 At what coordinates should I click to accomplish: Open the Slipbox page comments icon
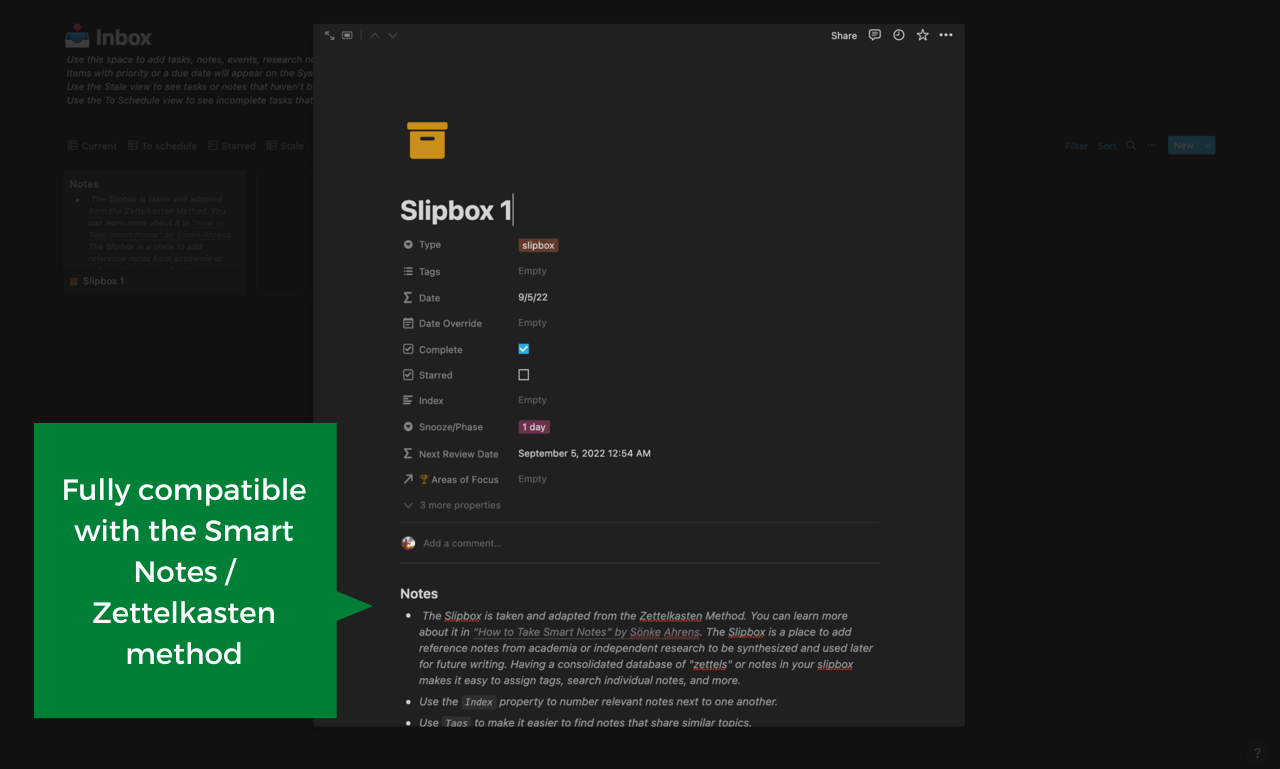tap(875, 35)
